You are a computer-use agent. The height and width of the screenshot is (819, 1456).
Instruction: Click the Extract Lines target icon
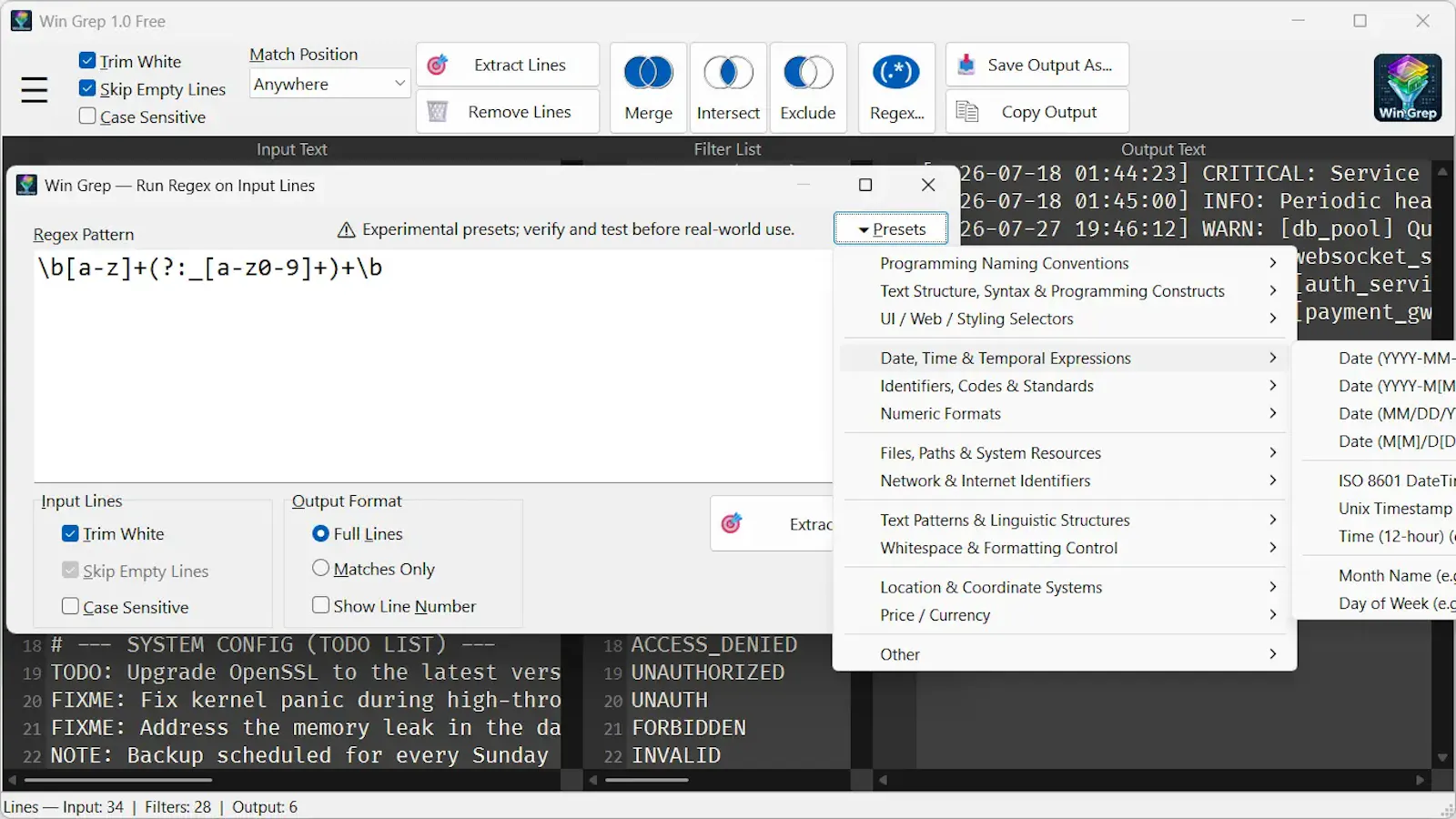pyautogui.click(x=438, y=65)
